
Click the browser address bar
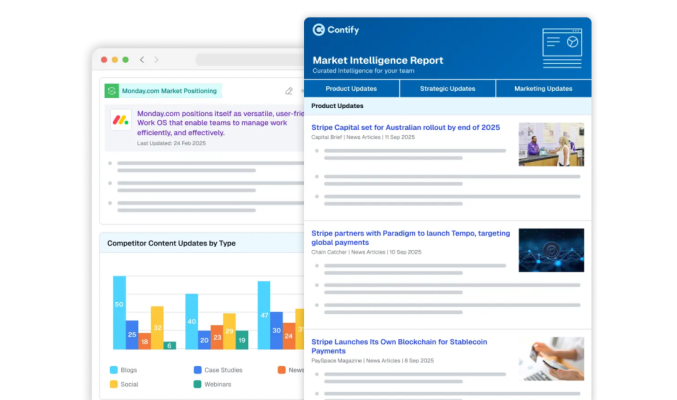pyautogui.click(x=250, y=60)
